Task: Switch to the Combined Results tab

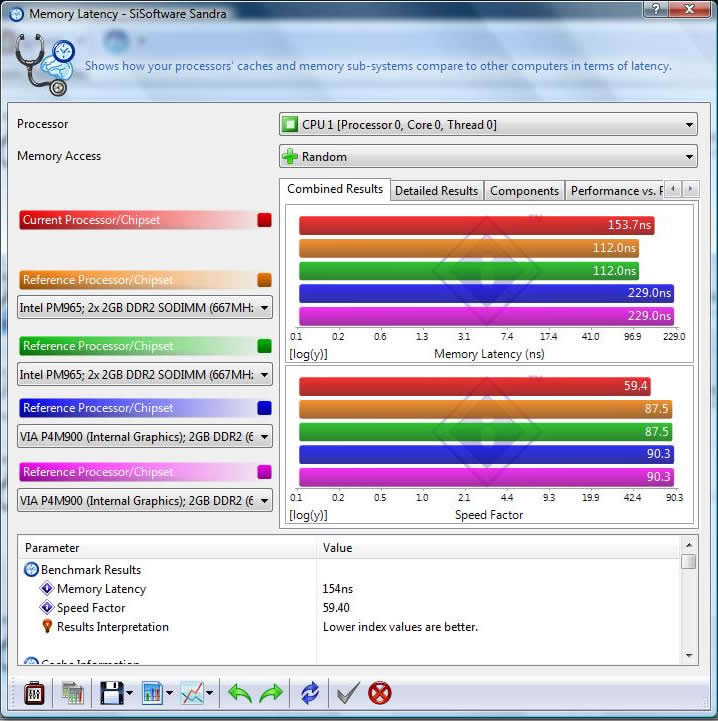Action: 335,189
